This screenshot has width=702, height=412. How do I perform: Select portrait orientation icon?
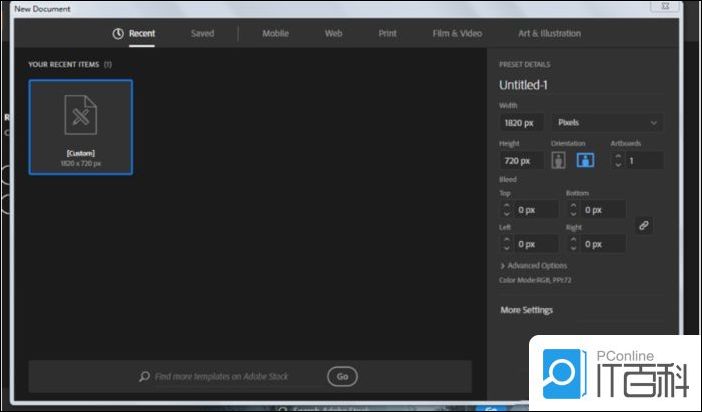point(558,160)
